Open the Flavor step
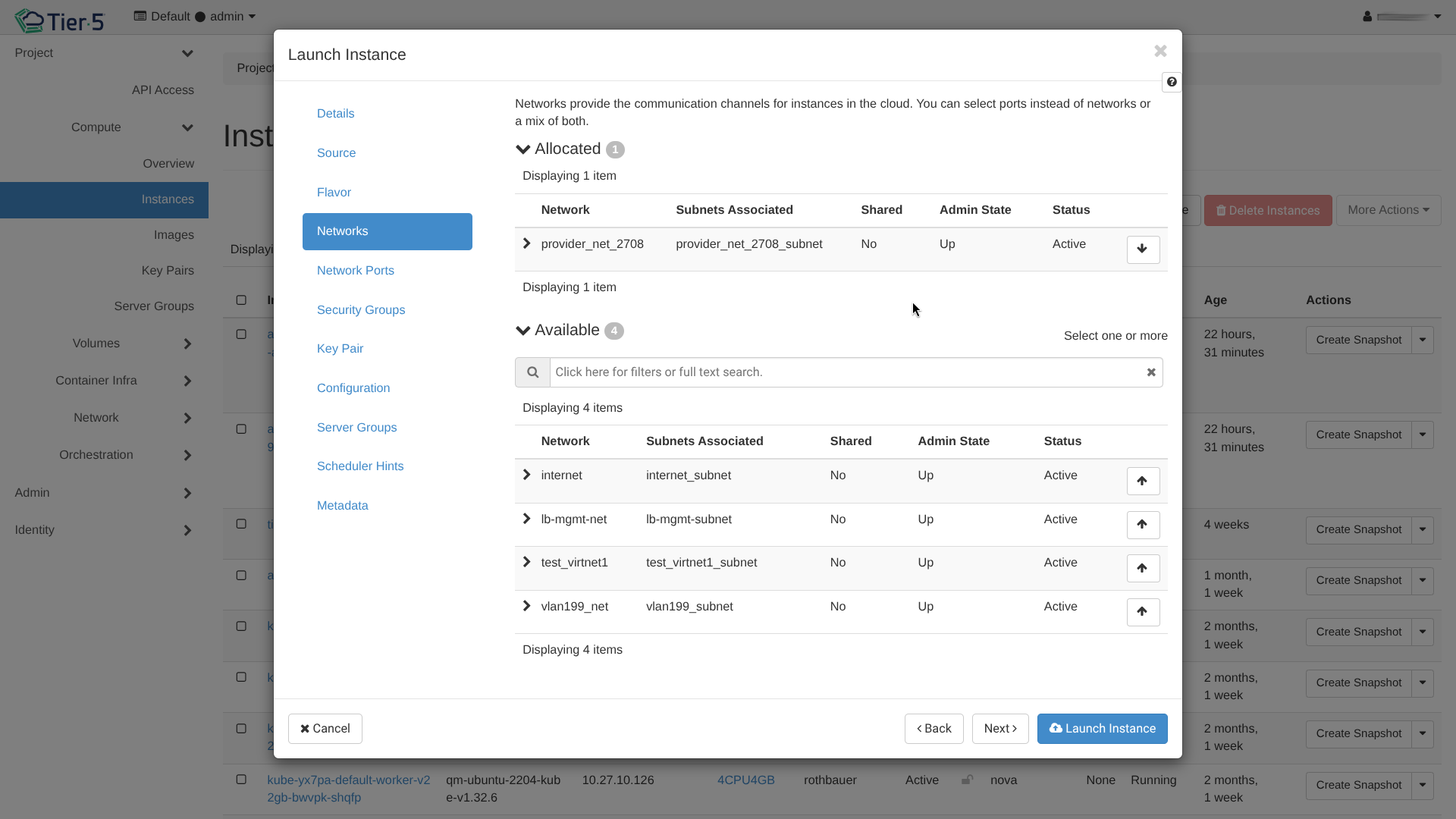This screenshot has height=819, width=1456. (x=334, y=192)
